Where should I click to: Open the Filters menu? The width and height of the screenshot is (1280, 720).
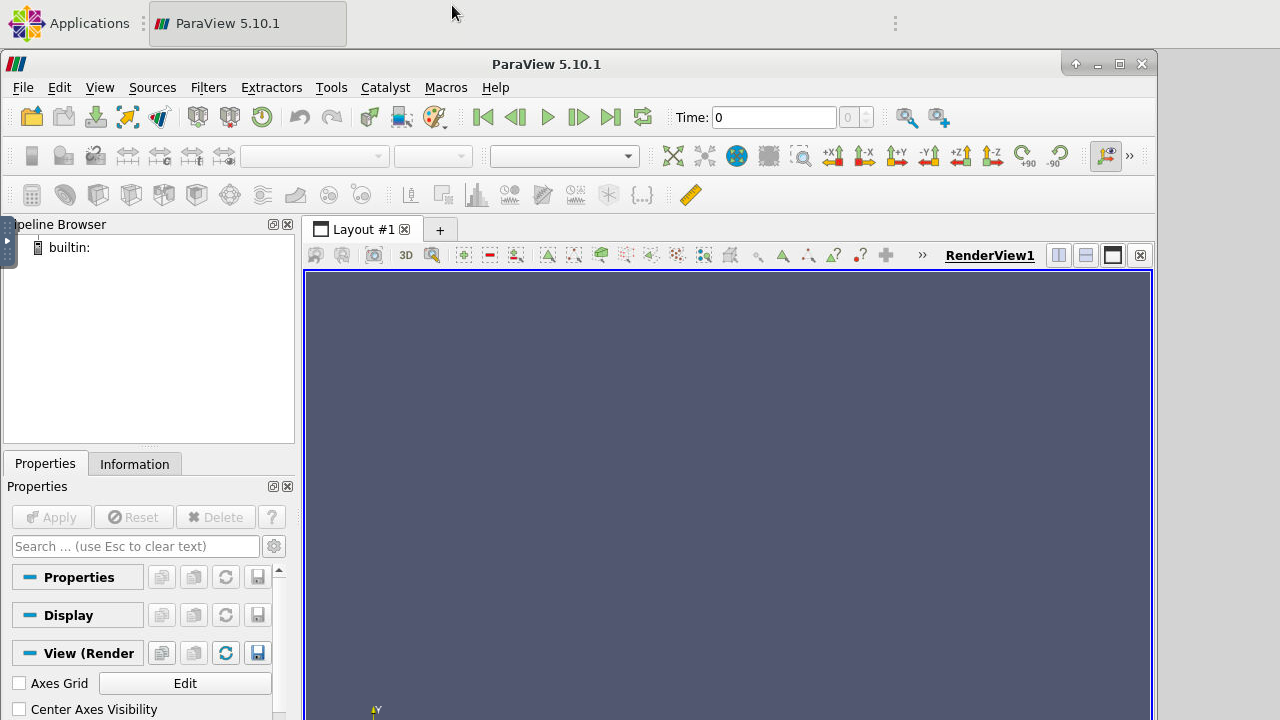(208, 87)
